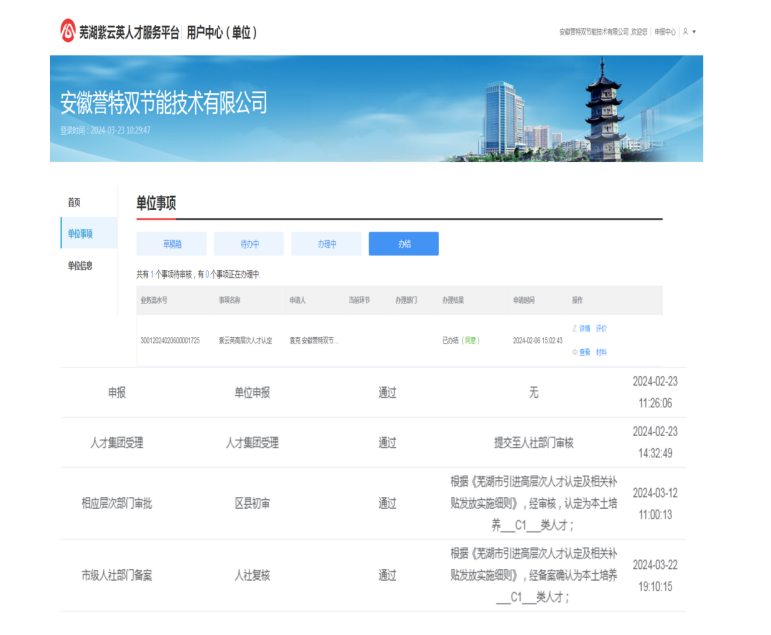
Task: Switch to the 办理中 tab
Action: point(326,244)
